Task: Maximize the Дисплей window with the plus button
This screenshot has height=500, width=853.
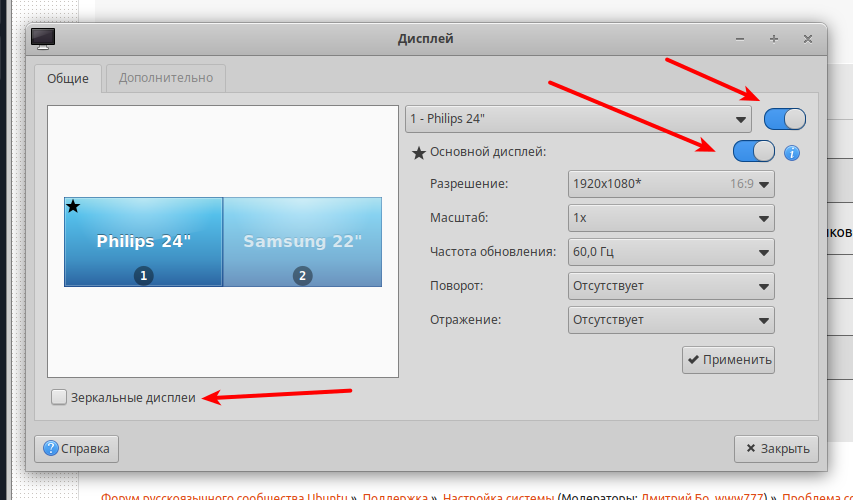Action: 774,39
